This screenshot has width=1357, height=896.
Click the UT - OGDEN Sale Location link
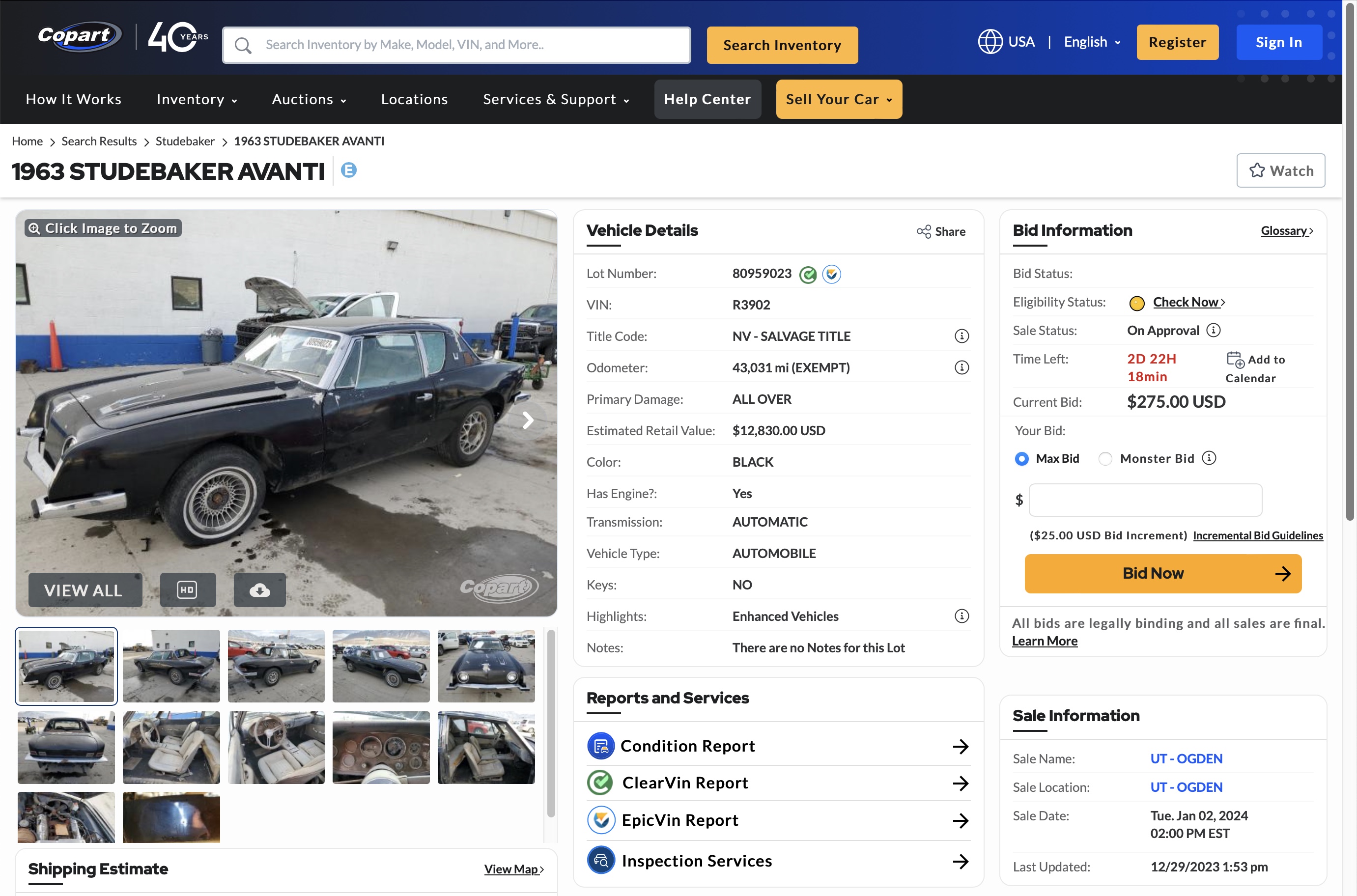point(1186,787)
